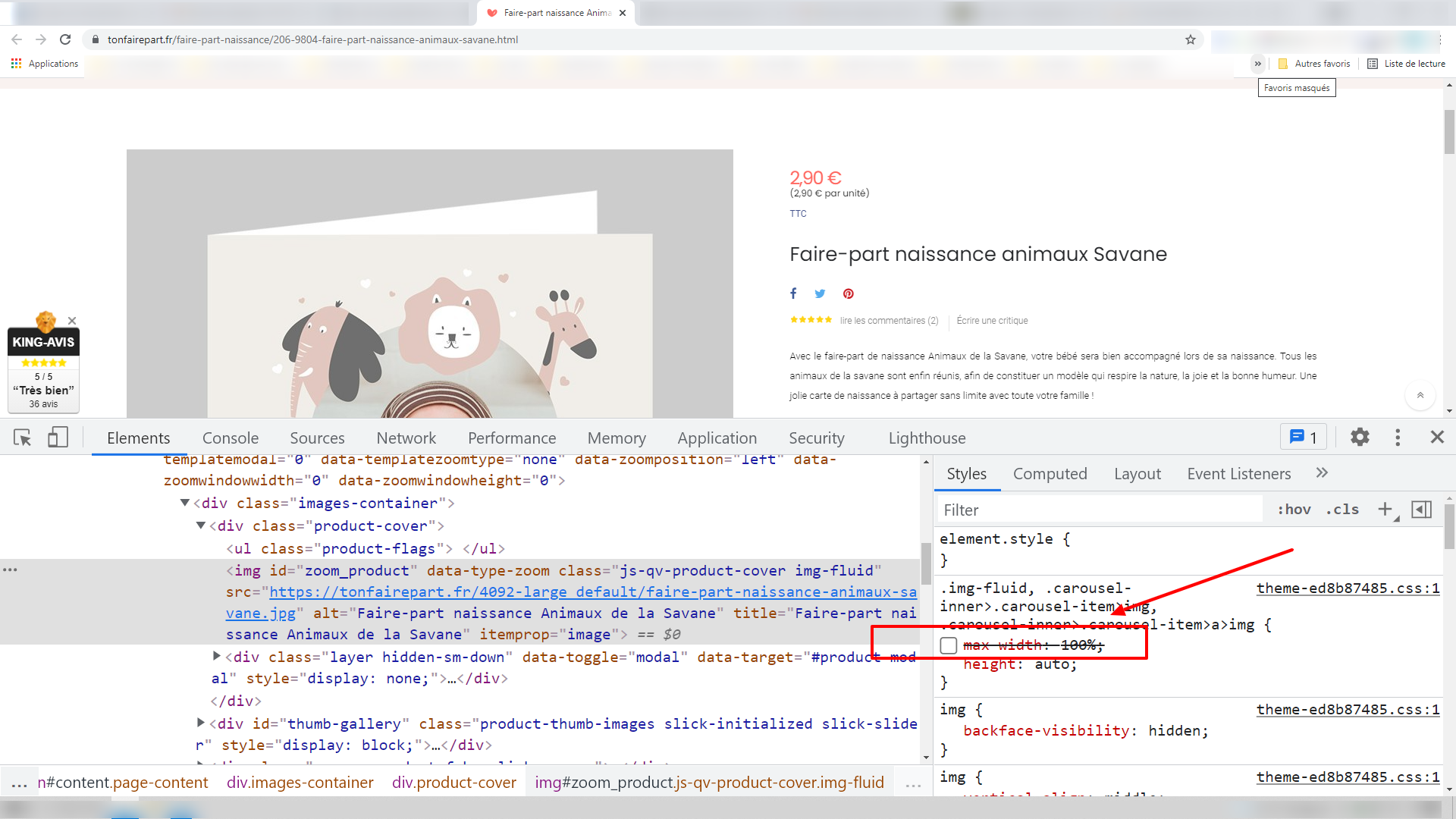The height and width of the screenshot is (819, 1456).
Task: Show more Styles pane tabs chevron
Action: [1322, 473]
